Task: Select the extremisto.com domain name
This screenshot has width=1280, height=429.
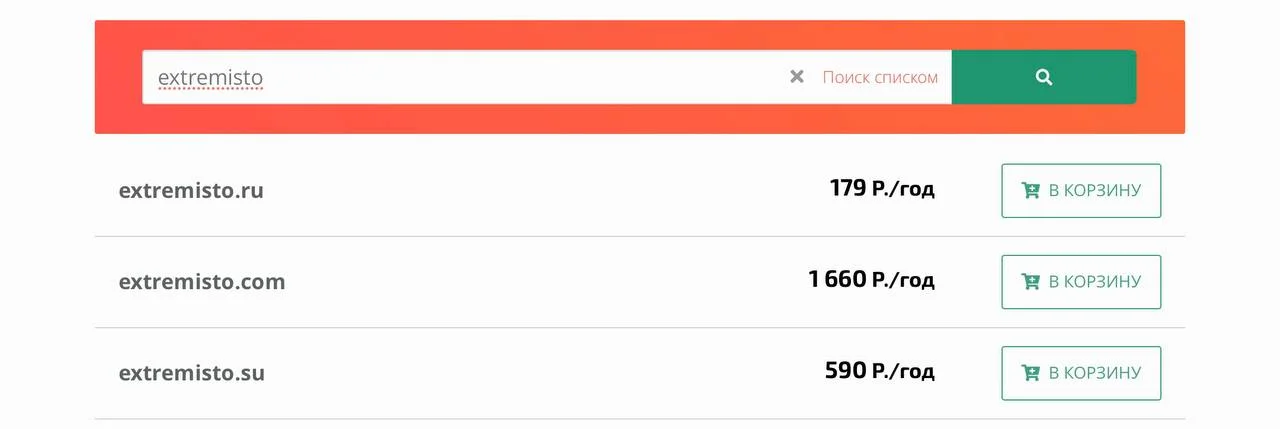Action: tap(202, 282)
